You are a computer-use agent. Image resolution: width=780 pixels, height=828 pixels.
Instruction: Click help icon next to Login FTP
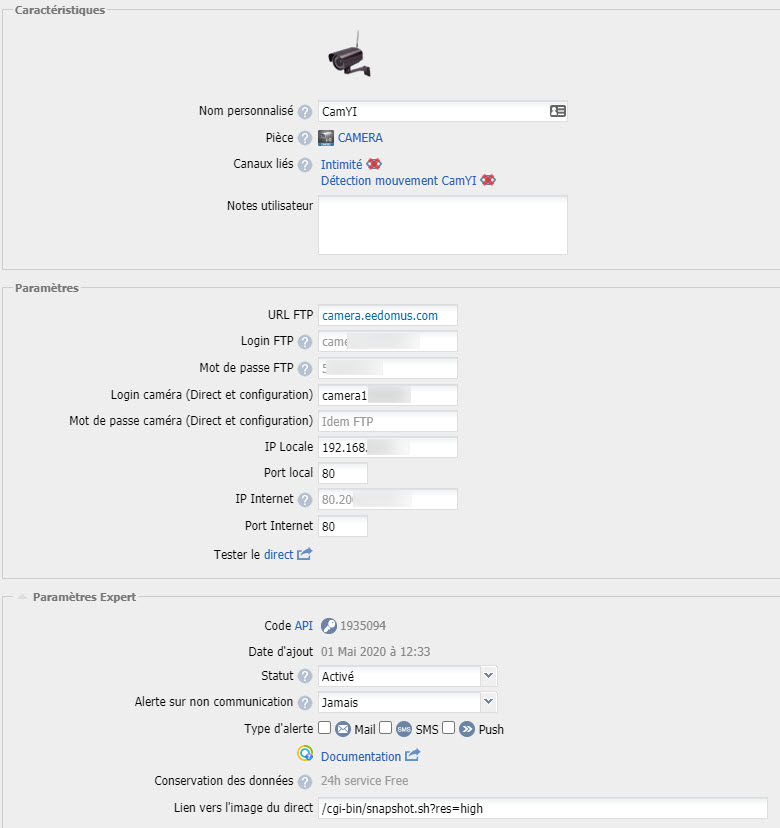(x=305, y=342)
